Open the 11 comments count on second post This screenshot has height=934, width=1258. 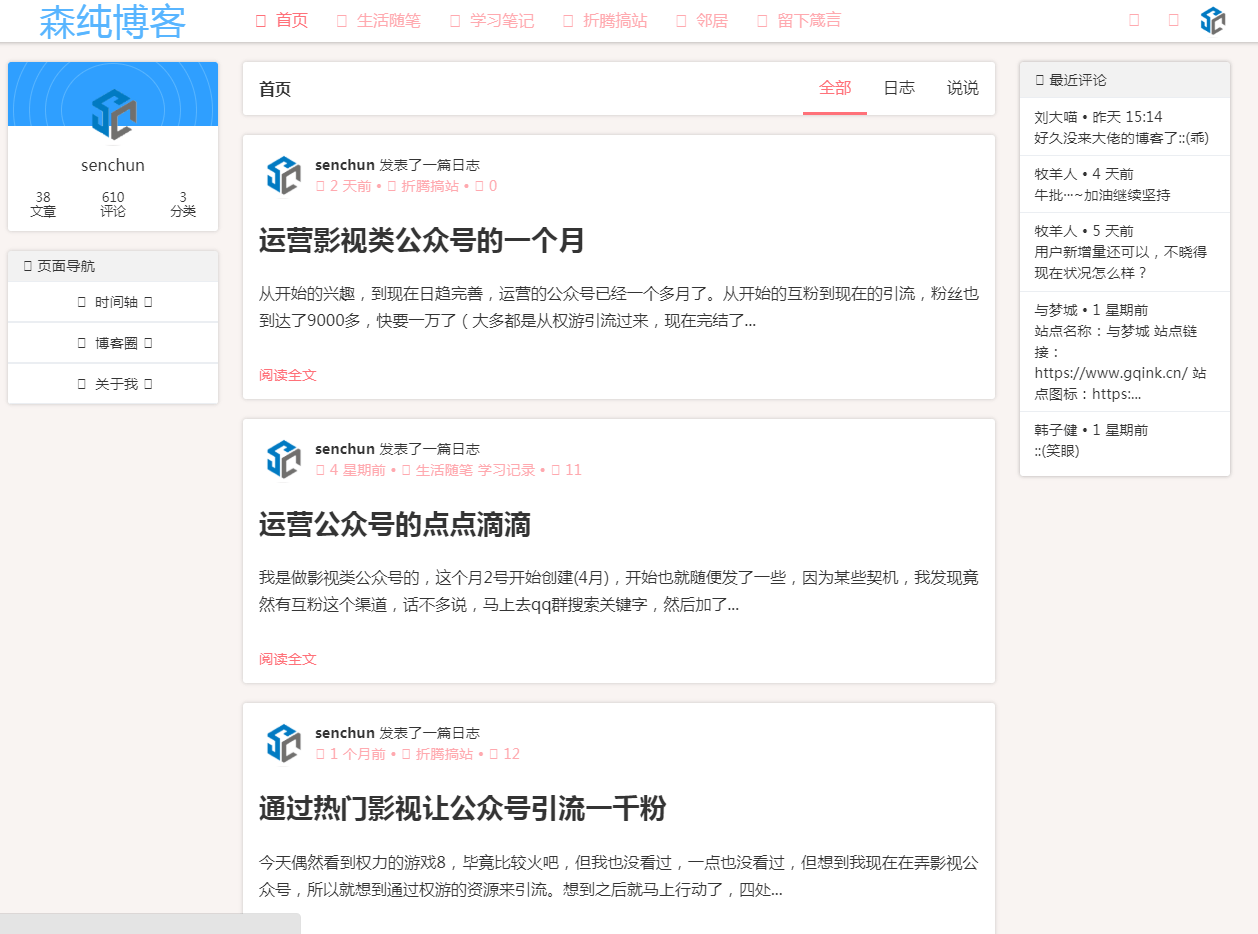[x=566, y=470]
